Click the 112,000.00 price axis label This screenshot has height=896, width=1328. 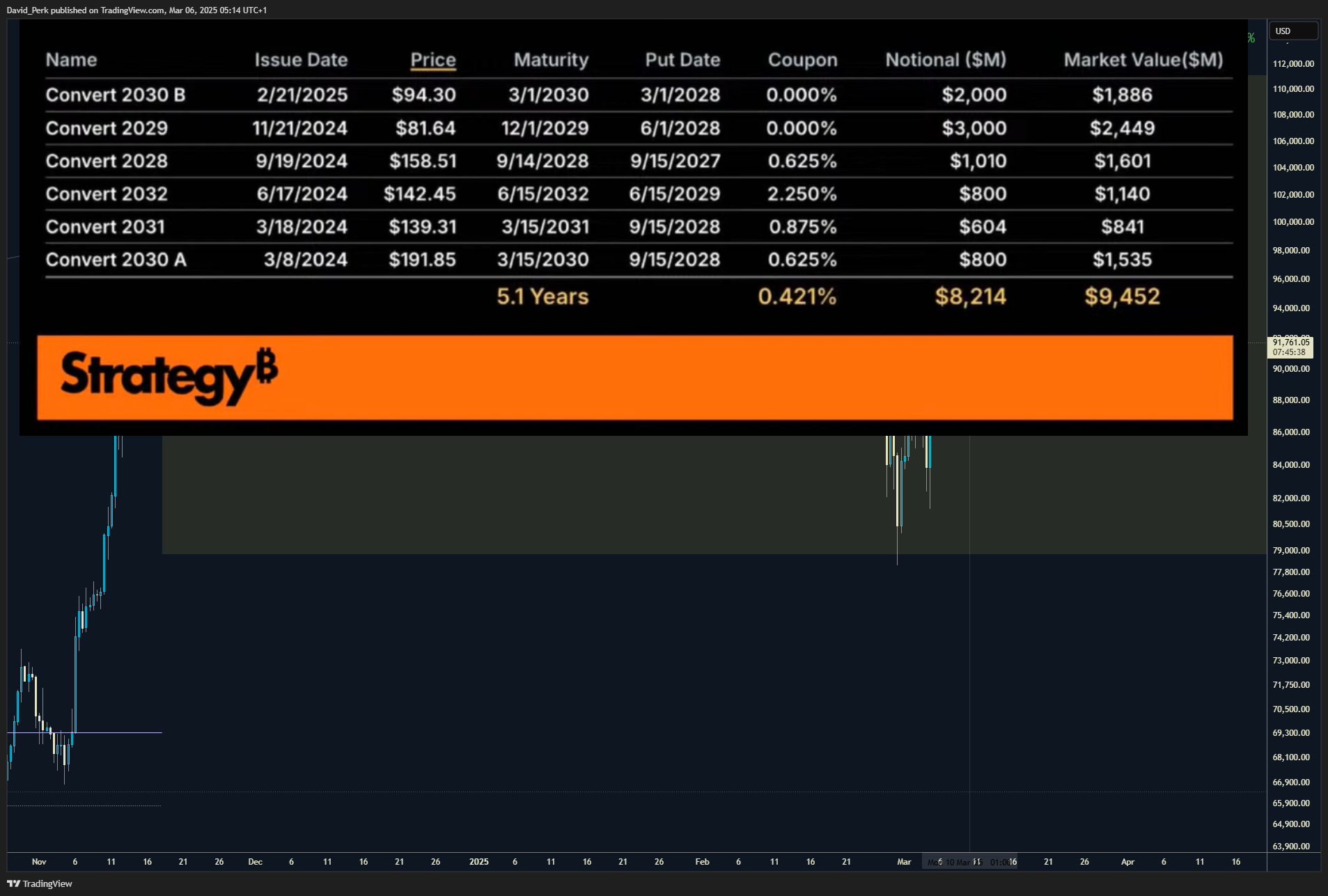[x=1293, y=63]
